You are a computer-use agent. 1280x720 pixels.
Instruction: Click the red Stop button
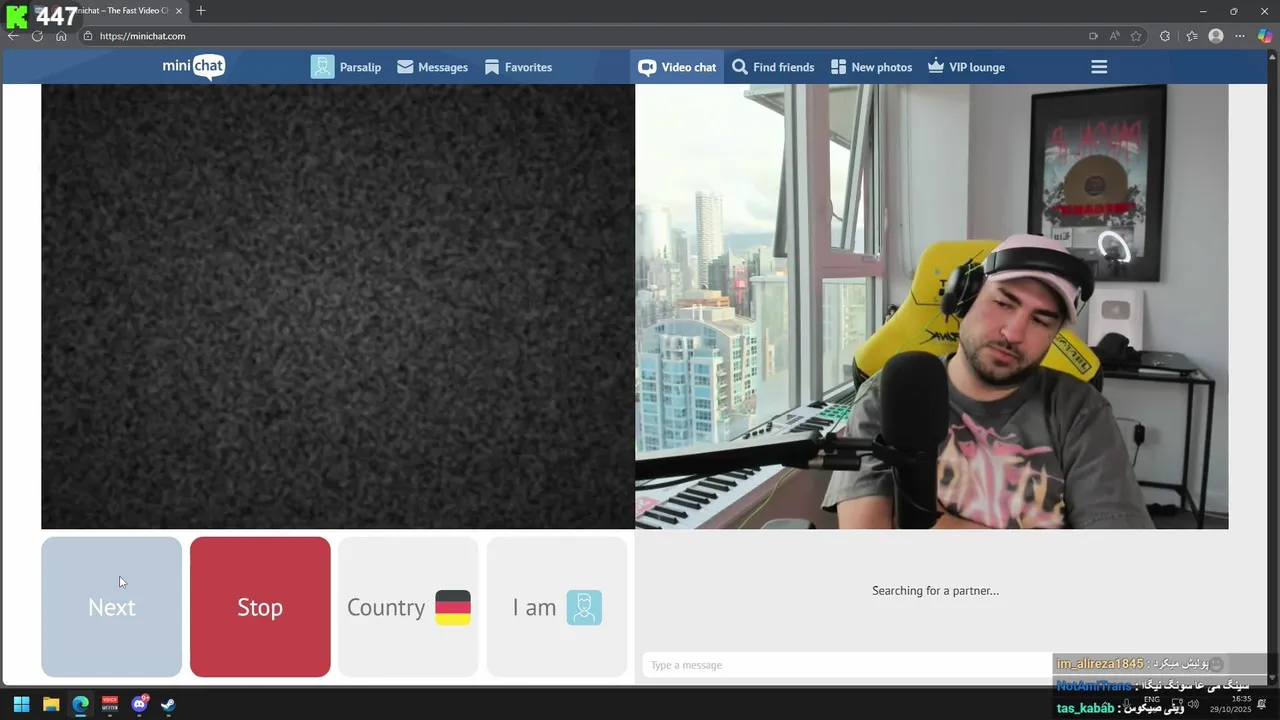coord(260,607)
